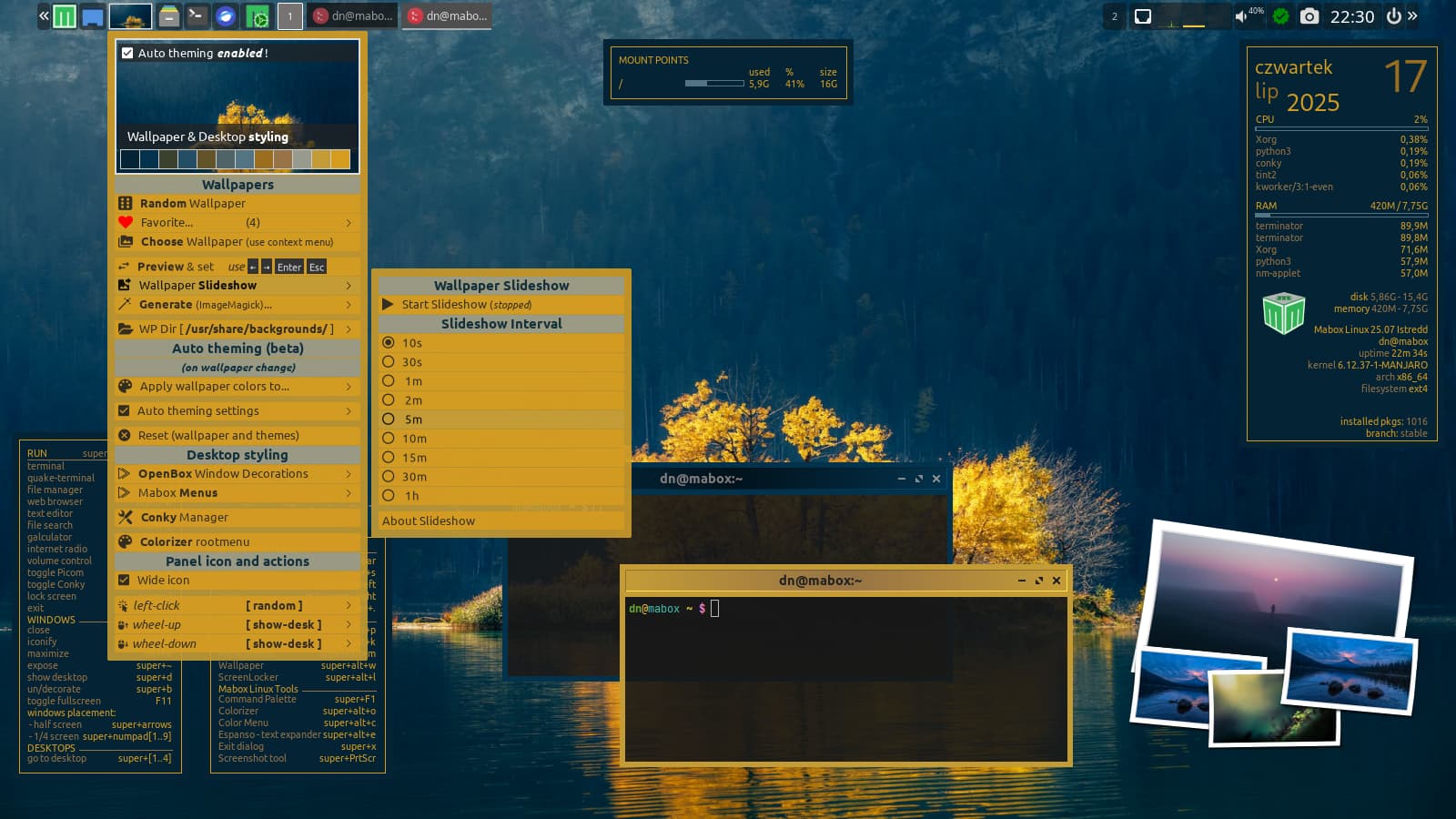Choose the 30s slideshow interval
The width and height of the screenshot is (1456, 819).
[389, 362]
